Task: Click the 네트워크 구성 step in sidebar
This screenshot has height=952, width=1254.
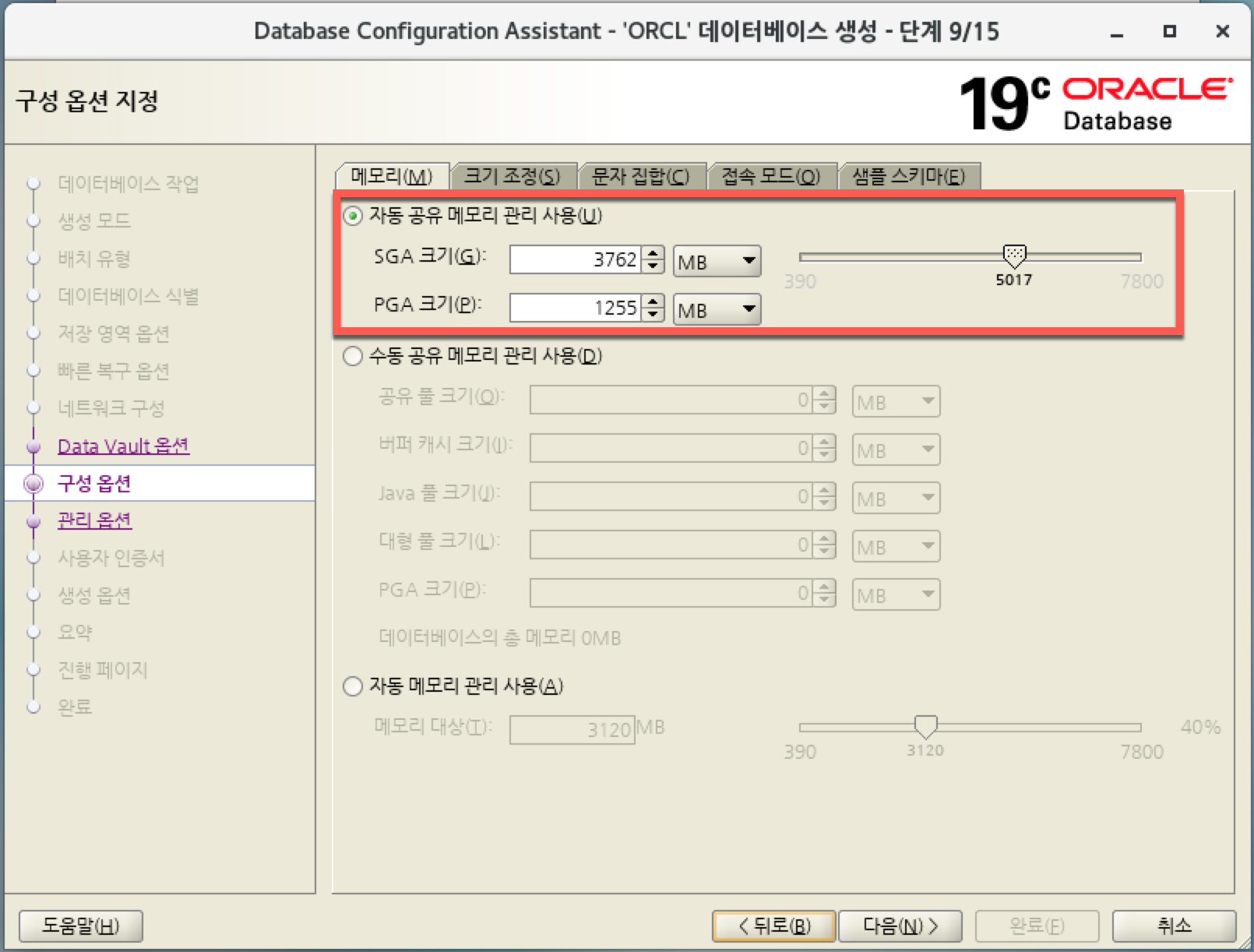Action: (x=111, y=408)
